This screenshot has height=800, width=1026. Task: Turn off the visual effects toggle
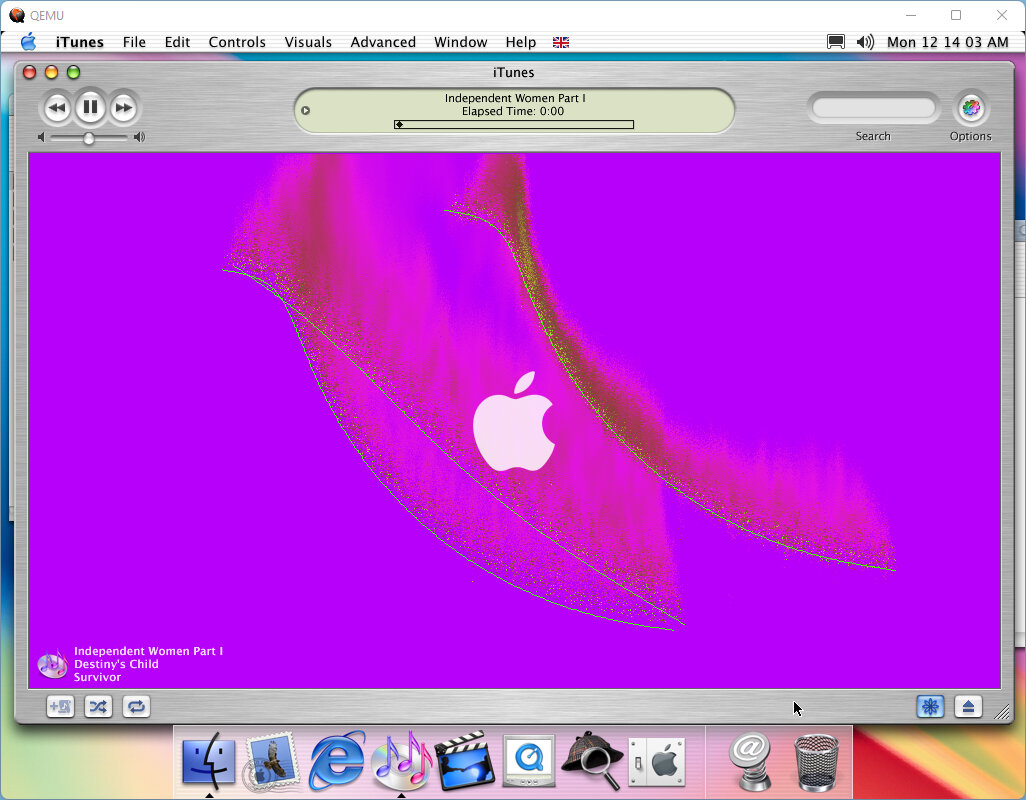pyautogui.click(x=930, y=707)
